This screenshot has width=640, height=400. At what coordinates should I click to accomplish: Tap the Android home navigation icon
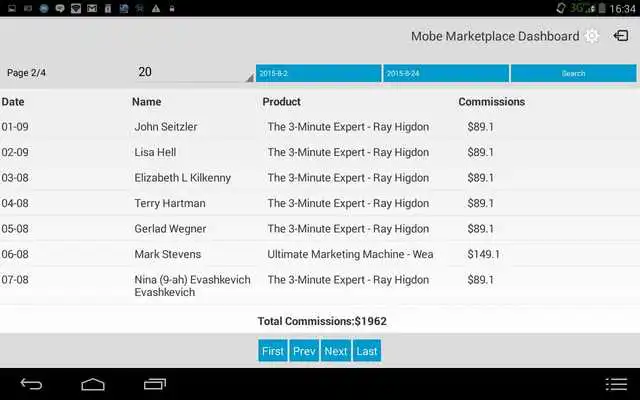(x=93, y=384)
